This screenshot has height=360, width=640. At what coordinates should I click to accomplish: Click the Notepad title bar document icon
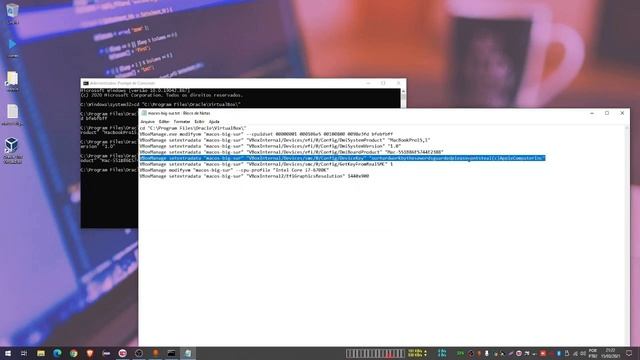(144, 113)
